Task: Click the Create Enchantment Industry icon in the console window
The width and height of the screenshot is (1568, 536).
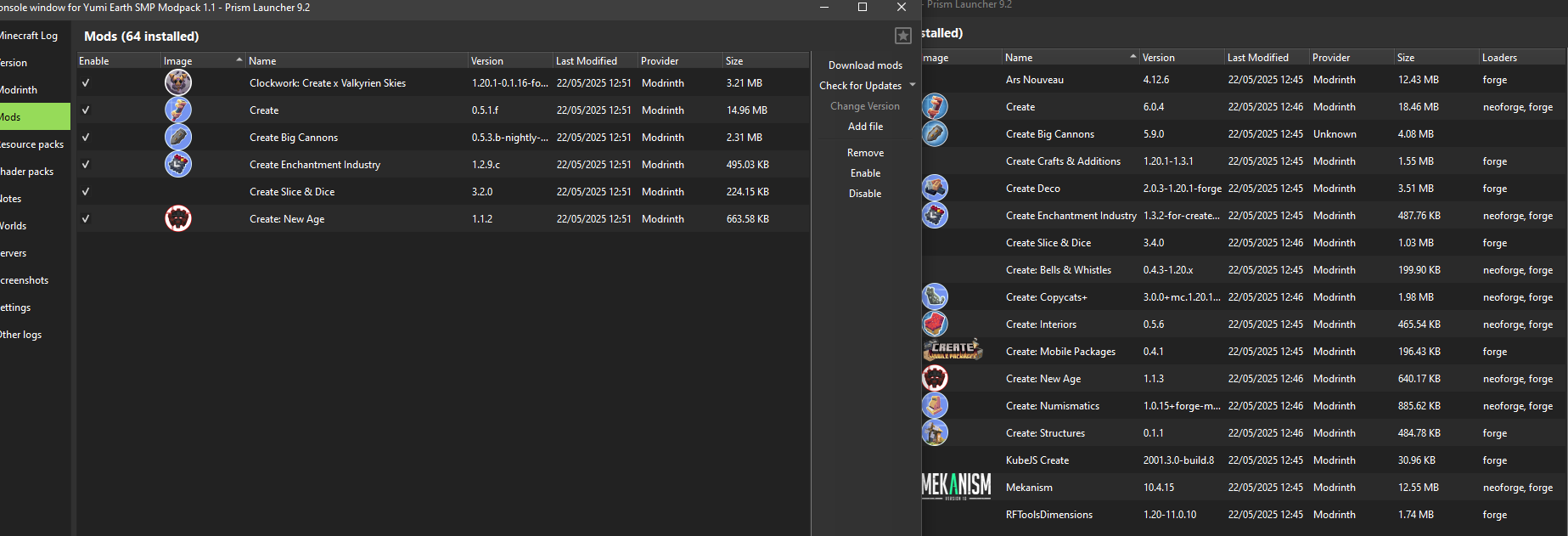Action: coord(177,164)
